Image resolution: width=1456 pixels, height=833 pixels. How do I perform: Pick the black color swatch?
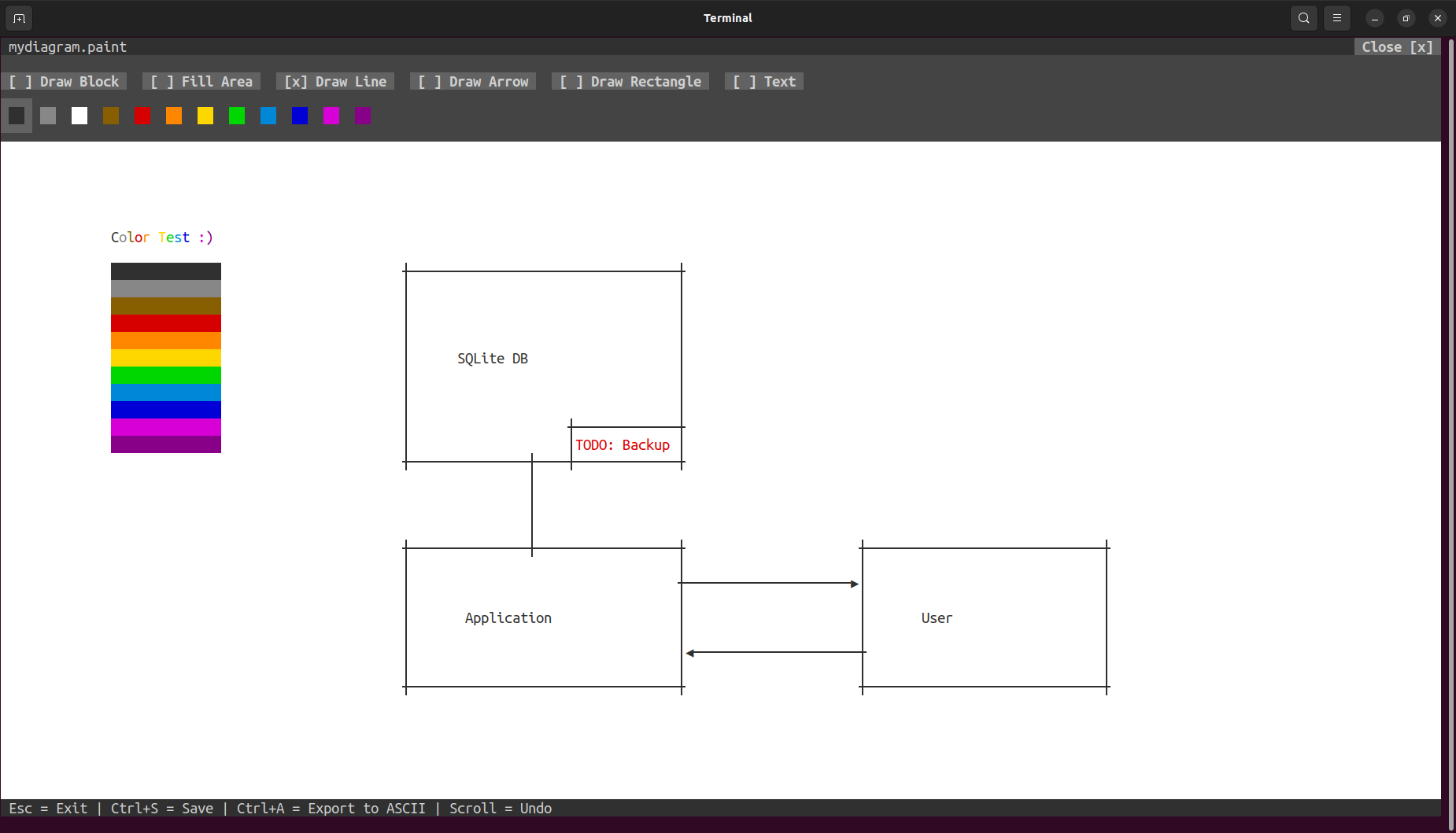pyautogui.click(x=17, y=116)
